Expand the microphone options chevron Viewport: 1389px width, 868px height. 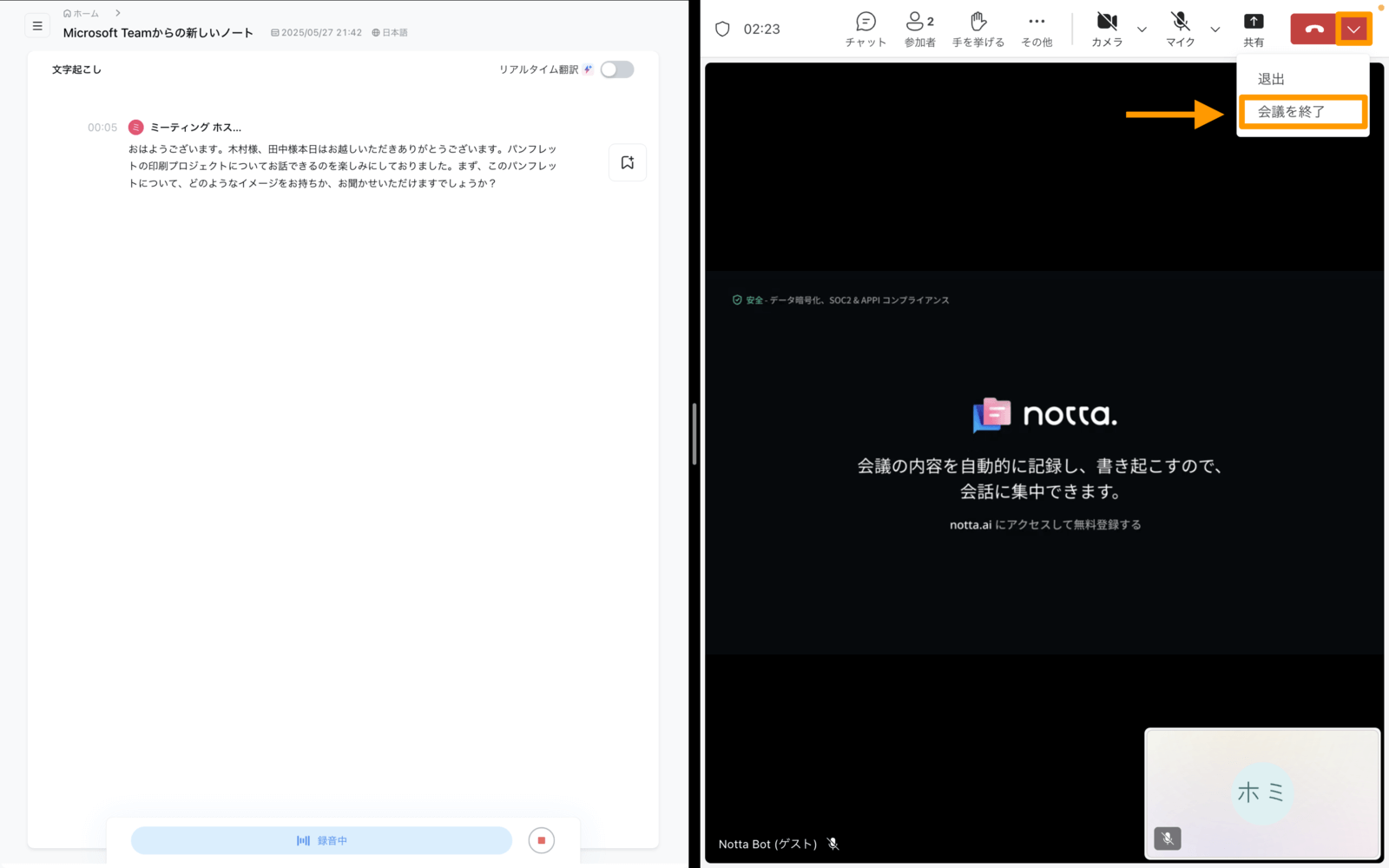(x=1215, y=30)
